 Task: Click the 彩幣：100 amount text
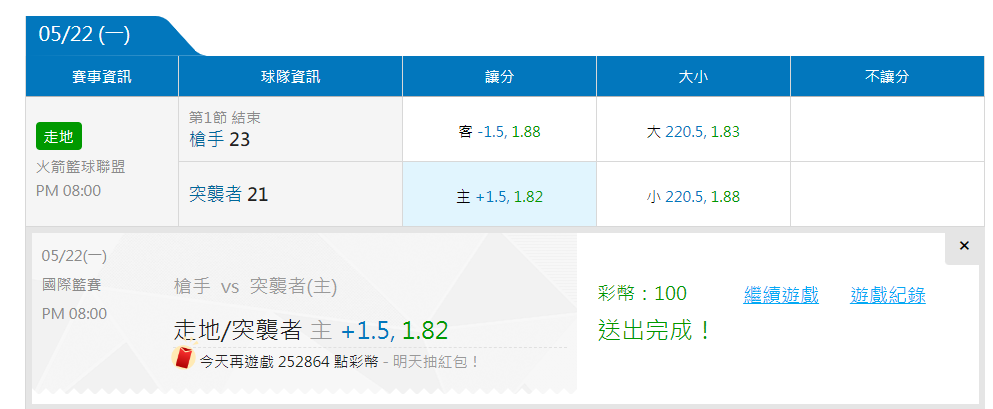pyautogui.click(x=642, y=293)
